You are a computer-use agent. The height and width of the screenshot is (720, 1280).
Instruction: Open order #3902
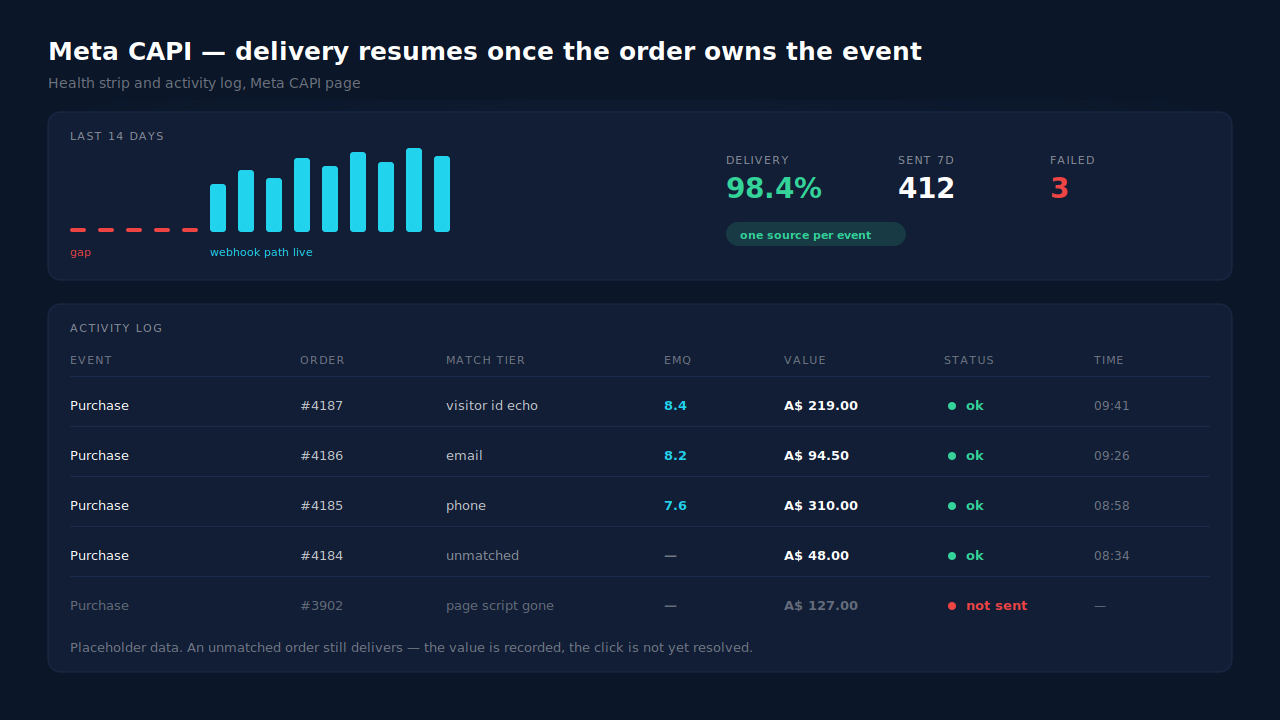pyautogui.click(x=321, y=605)
